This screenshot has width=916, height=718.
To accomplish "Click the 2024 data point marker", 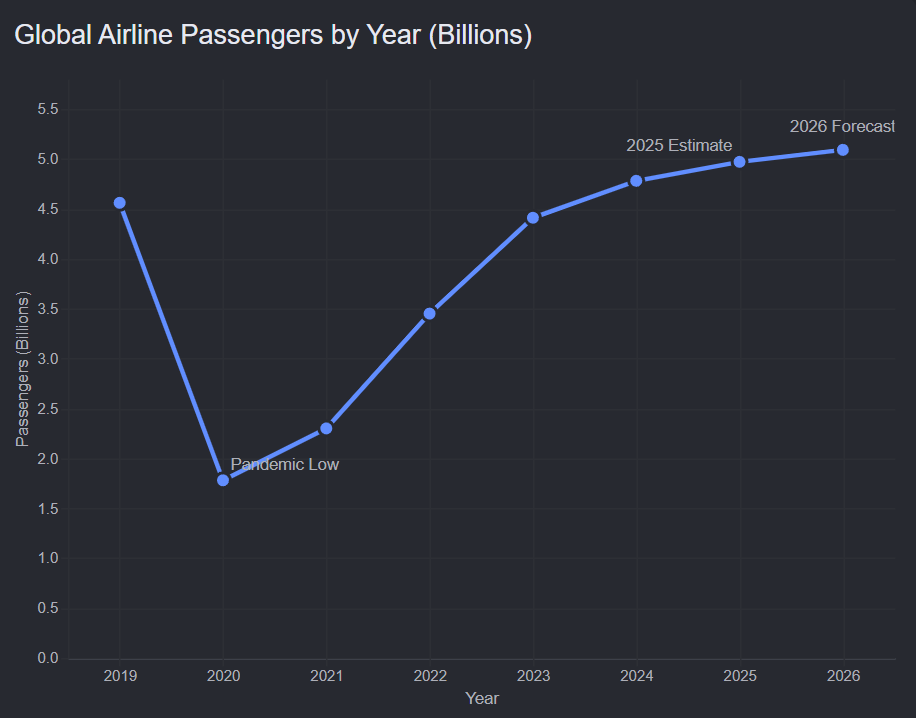I will point(636,181).
